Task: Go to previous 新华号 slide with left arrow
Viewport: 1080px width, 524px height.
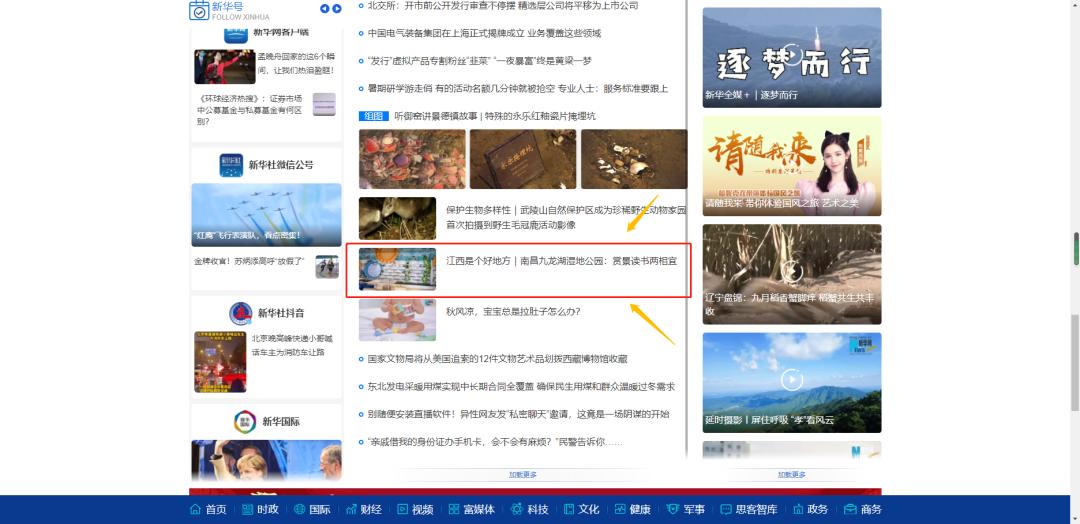Action: 324,9
